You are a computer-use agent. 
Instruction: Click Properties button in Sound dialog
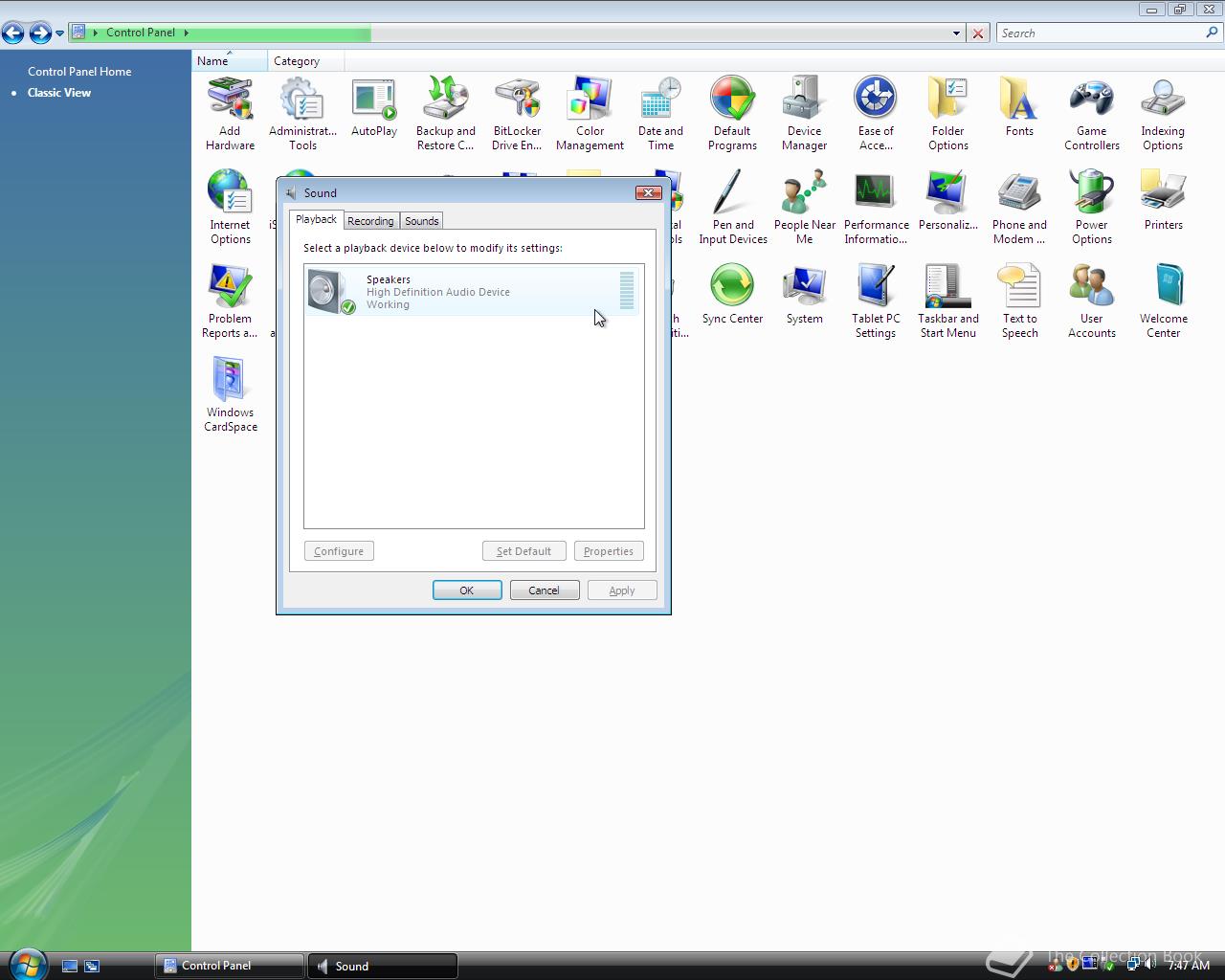609,551
